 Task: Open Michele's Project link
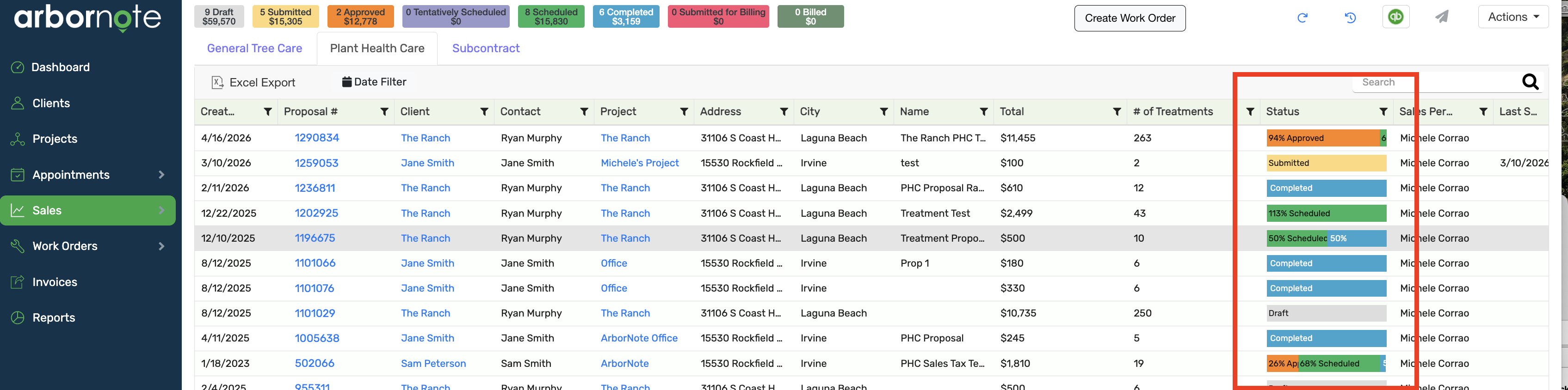point(640,163)
